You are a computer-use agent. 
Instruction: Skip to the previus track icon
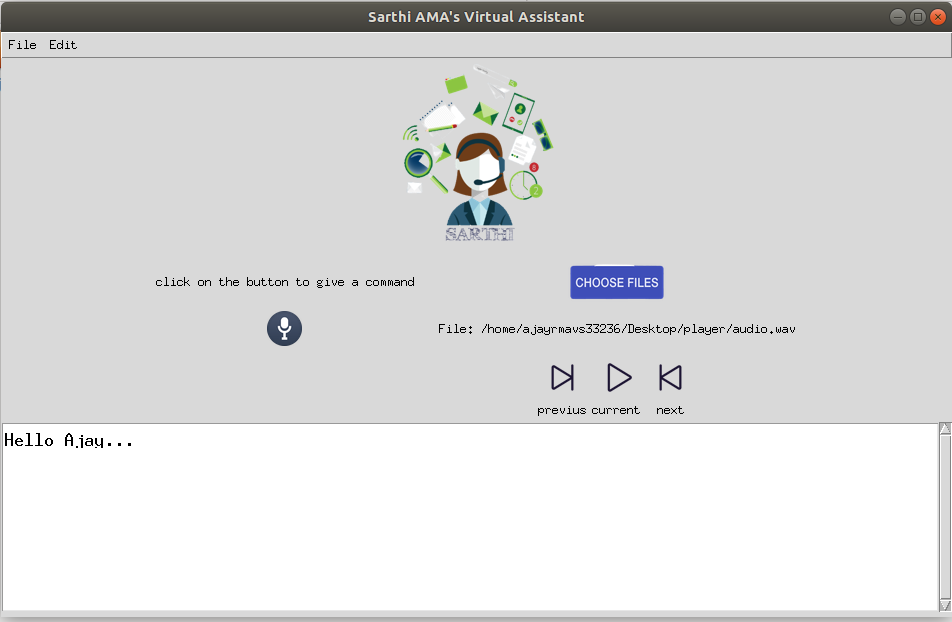point(562,377)
